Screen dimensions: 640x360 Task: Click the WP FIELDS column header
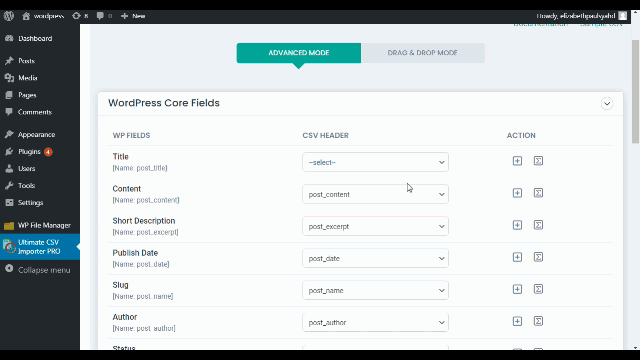pos(131,136)
